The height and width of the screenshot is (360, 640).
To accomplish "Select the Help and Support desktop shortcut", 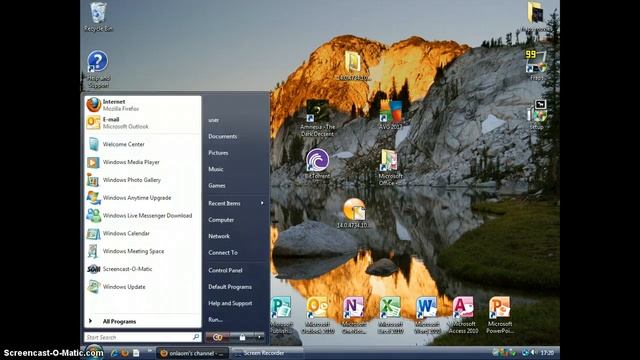I will click(x=98, y=69).
